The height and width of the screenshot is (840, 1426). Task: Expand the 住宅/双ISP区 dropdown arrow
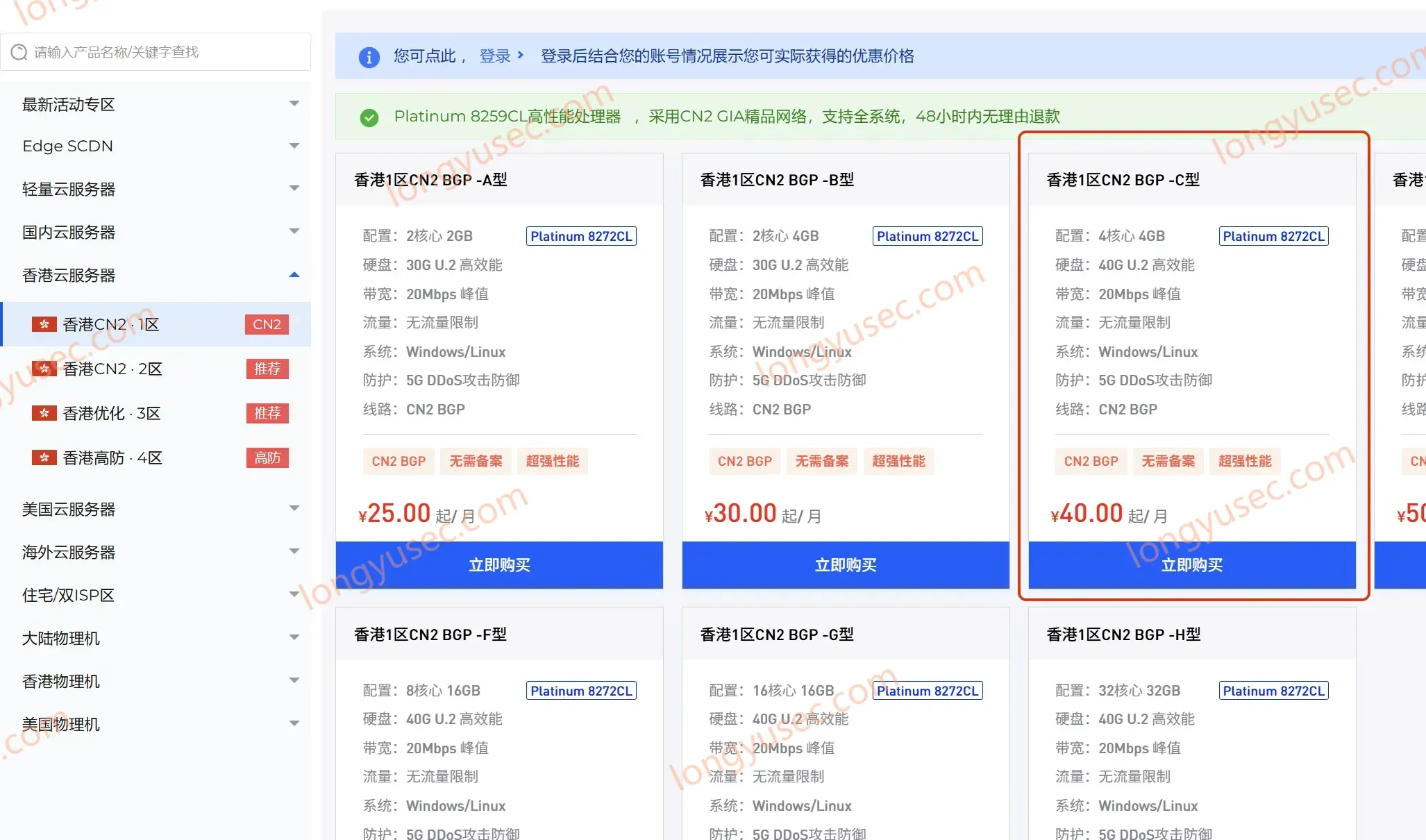pyautogui.click(x=294, y=595)
